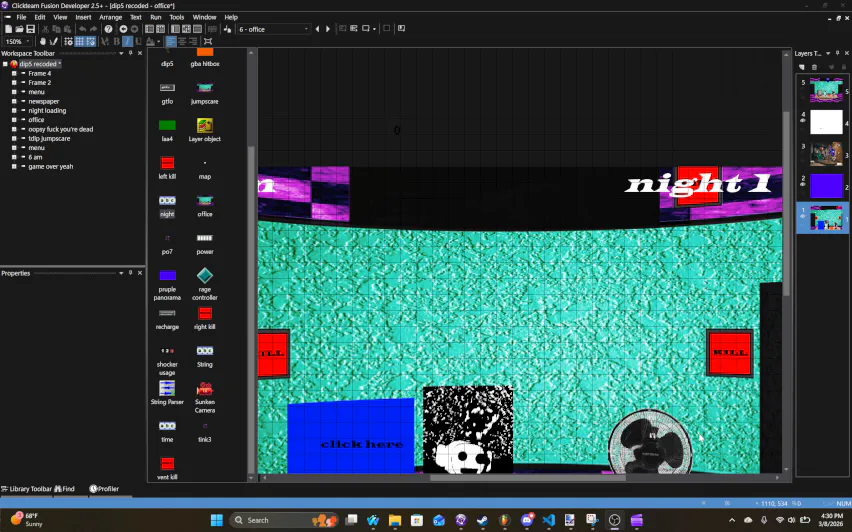Open the Window menu
This screenshot has width=852, height=532.
[204, 17]
